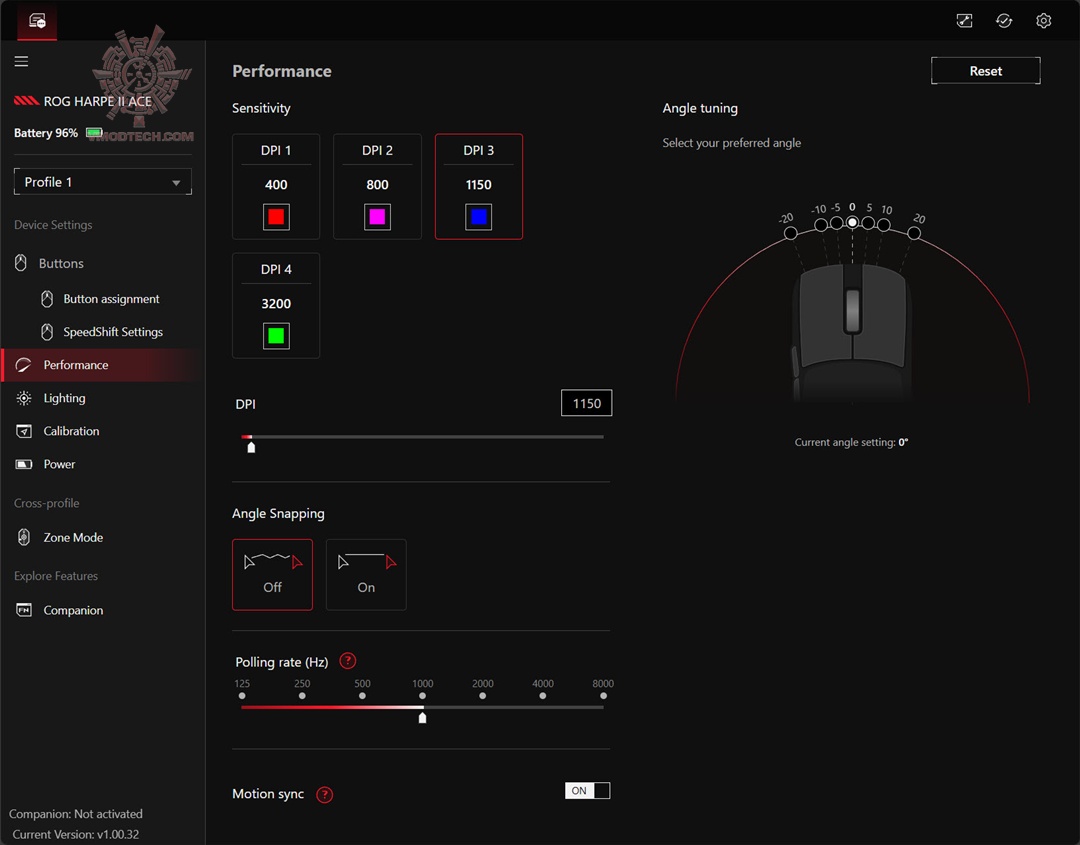The width and height of the screenshot is (1080, 845).
Task: Select the 10 degree angle point
Action: point(884,225)
